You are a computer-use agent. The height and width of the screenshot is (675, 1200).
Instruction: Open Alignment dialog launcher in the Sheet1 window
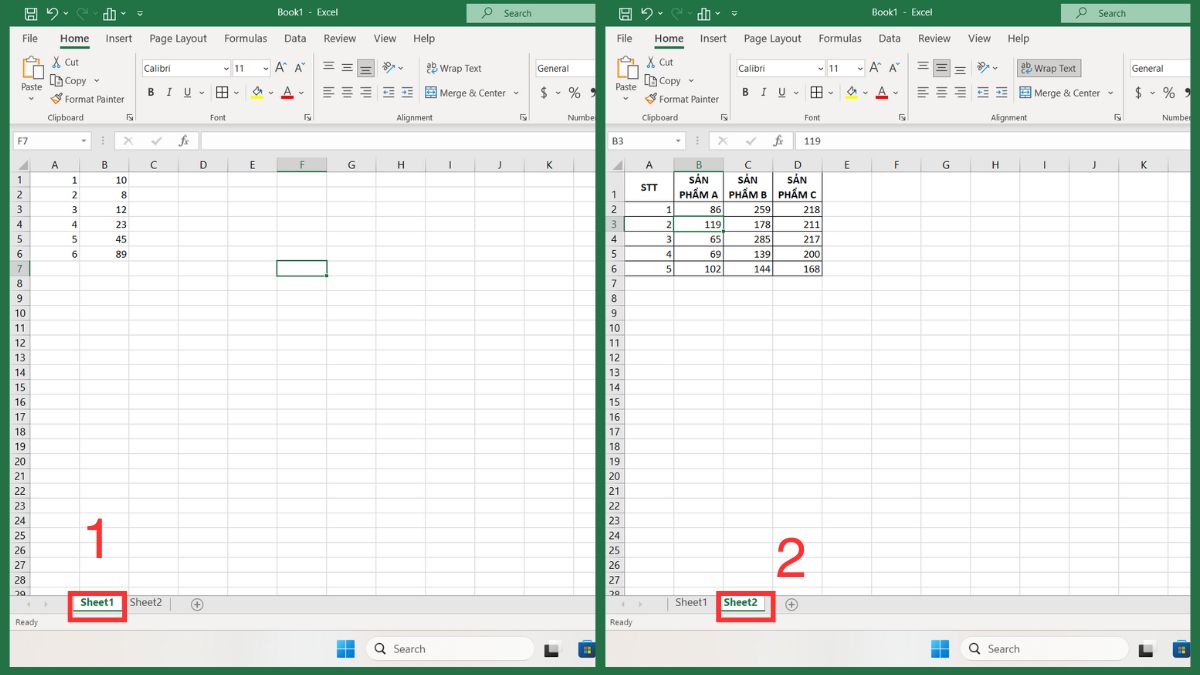point(523,118)
